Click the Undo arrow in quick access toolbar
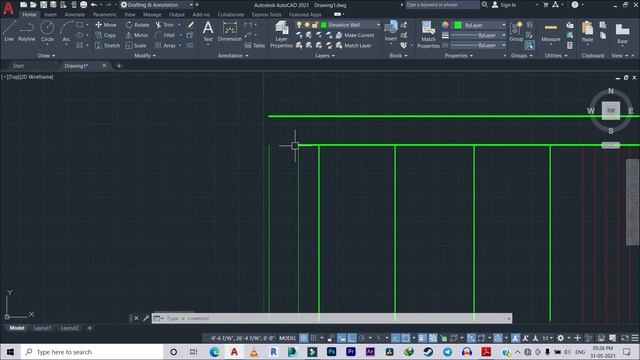Image resolution: width=640 pixels, height=360 pixels. pos(94,4)
